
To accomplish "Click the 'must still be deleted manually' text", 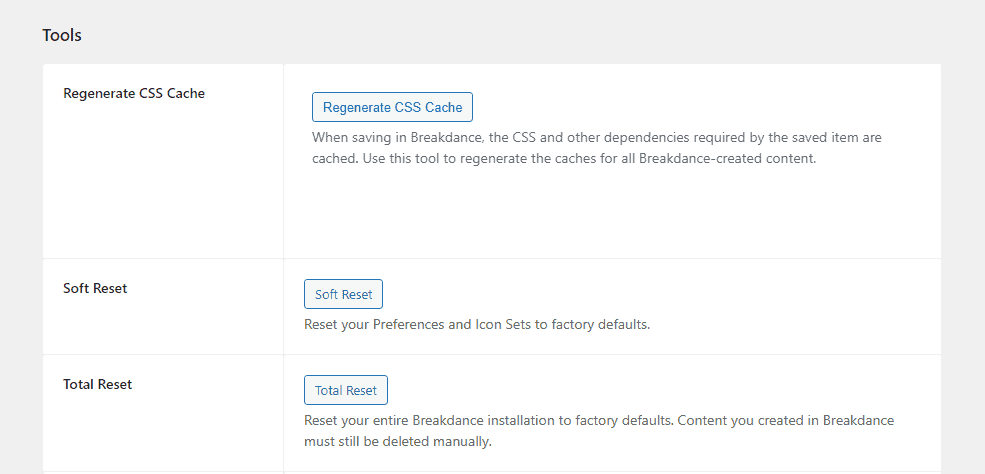I will point(398,441).
